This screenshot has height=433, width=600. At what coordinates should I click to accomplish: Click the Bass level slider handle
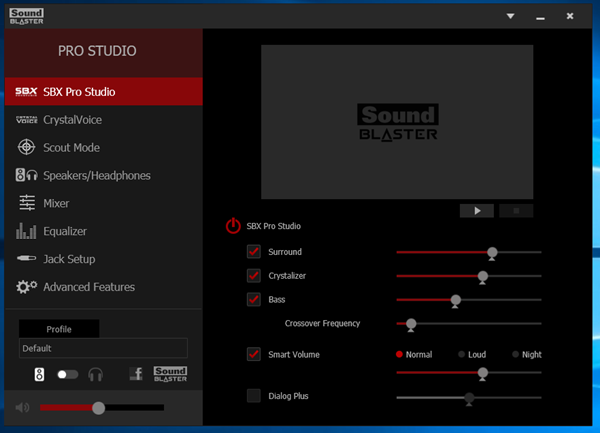455,301
